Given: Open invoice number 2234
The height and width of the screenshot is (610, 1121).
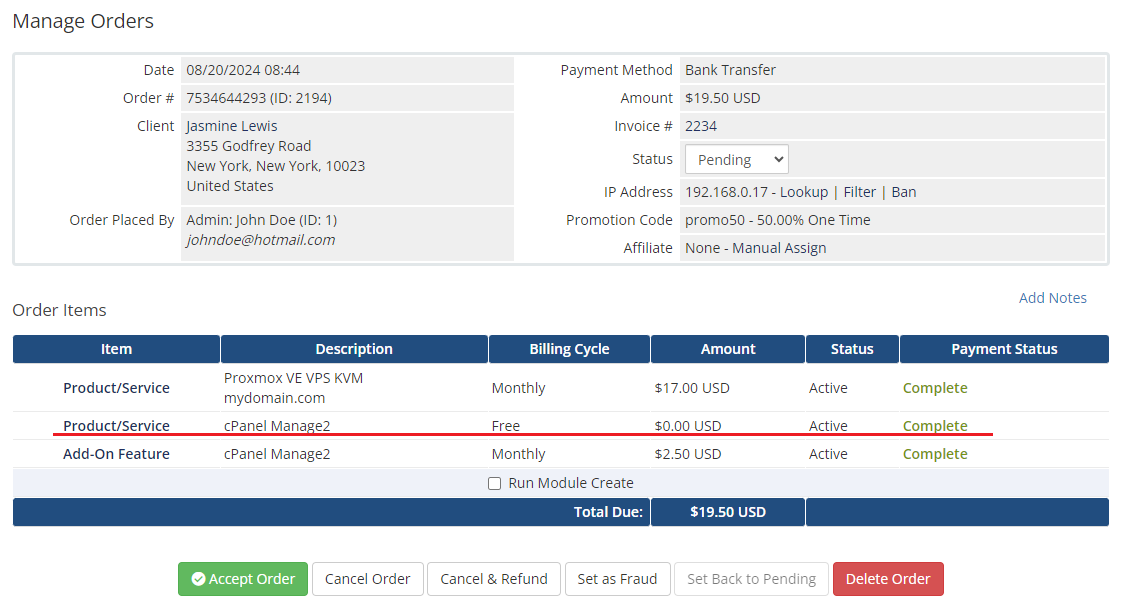Looking at the screenshot, I should [x=701, y=127].
